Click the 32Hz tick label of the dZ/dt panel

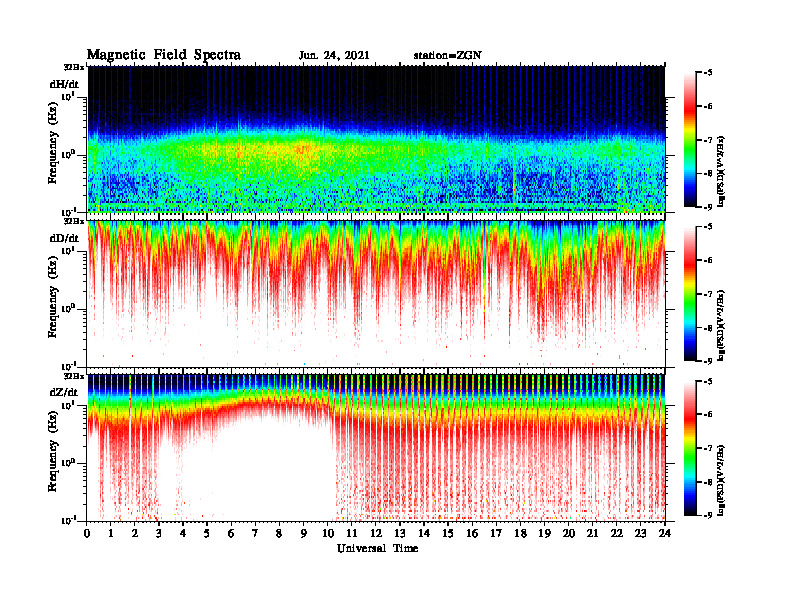[x=74, y=376]
